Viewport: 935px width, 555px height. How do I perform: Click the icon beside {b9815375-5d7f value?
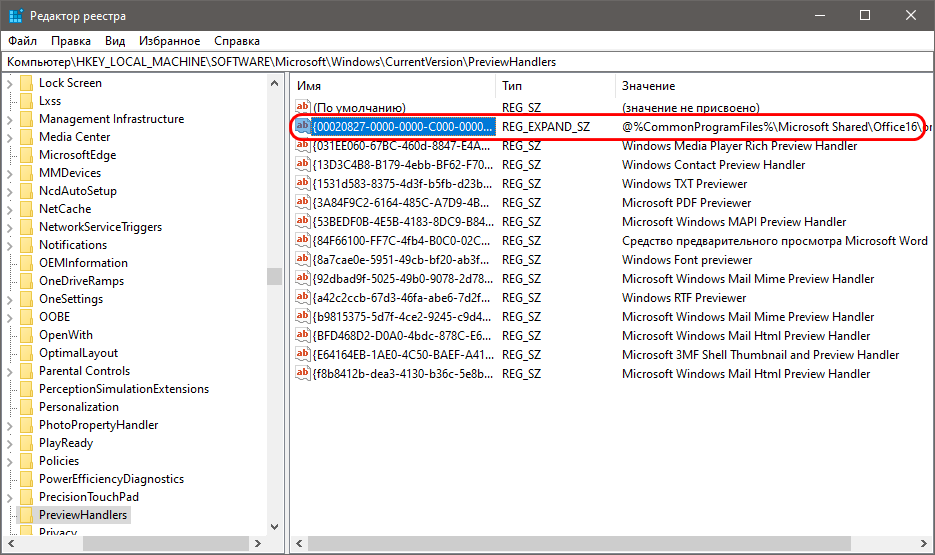coord(303,317)
